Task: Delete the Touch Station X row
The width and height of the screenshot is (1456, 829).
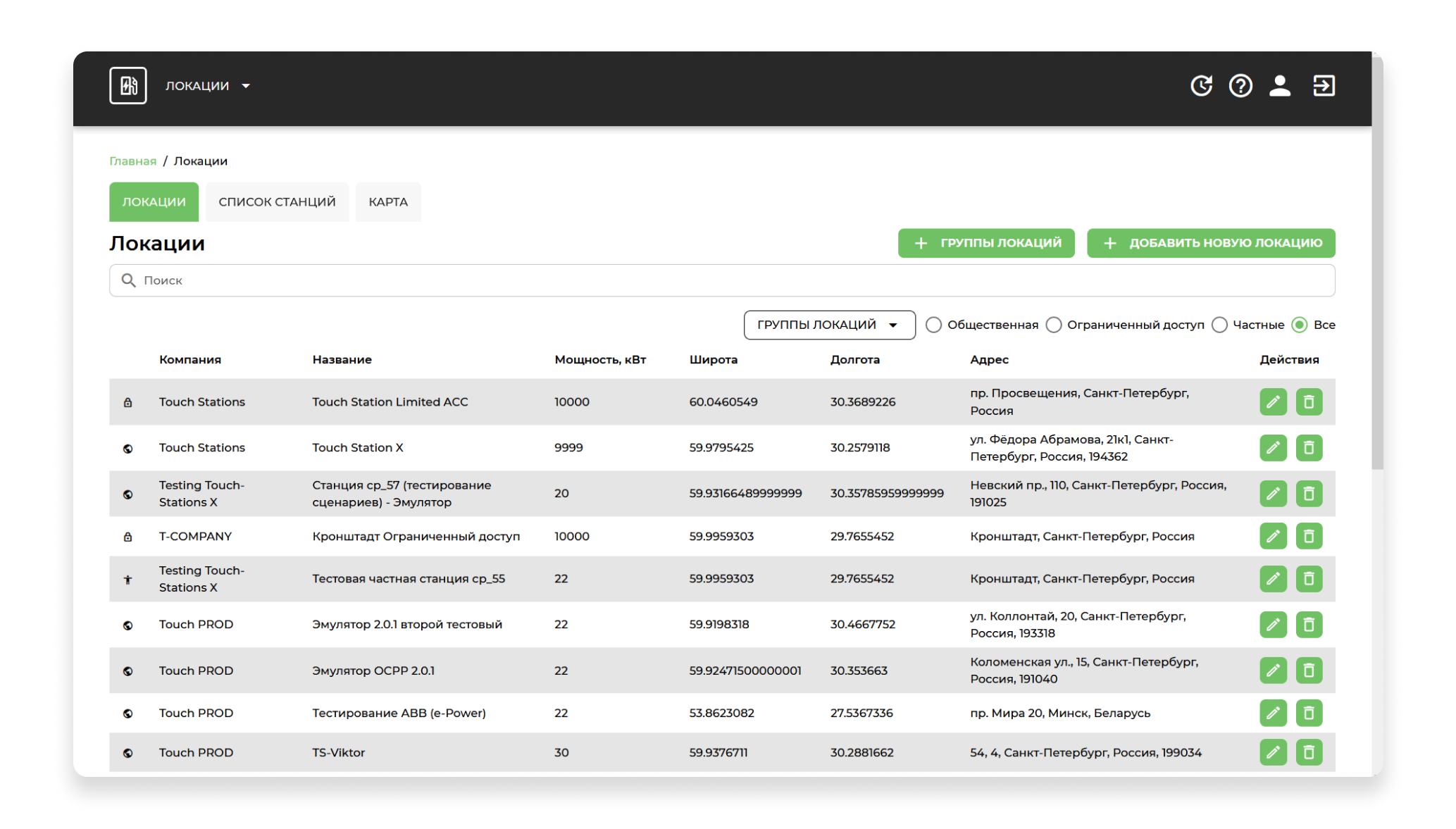Action: (1309, 448)
